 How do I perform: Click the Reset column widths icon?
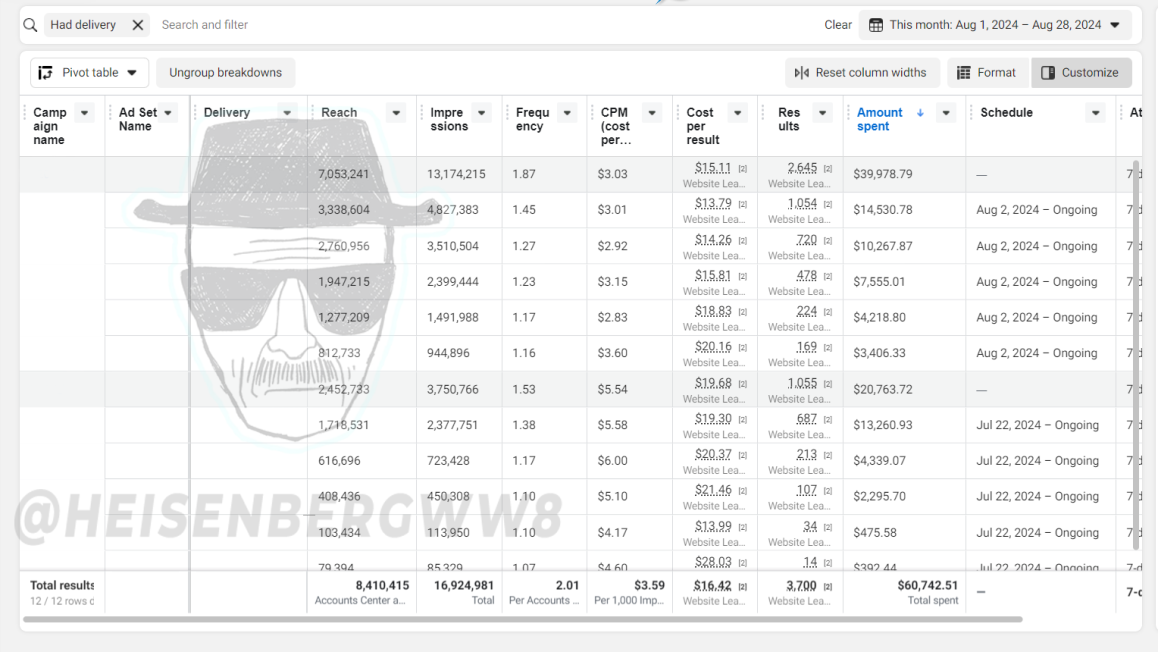point(801,72)
